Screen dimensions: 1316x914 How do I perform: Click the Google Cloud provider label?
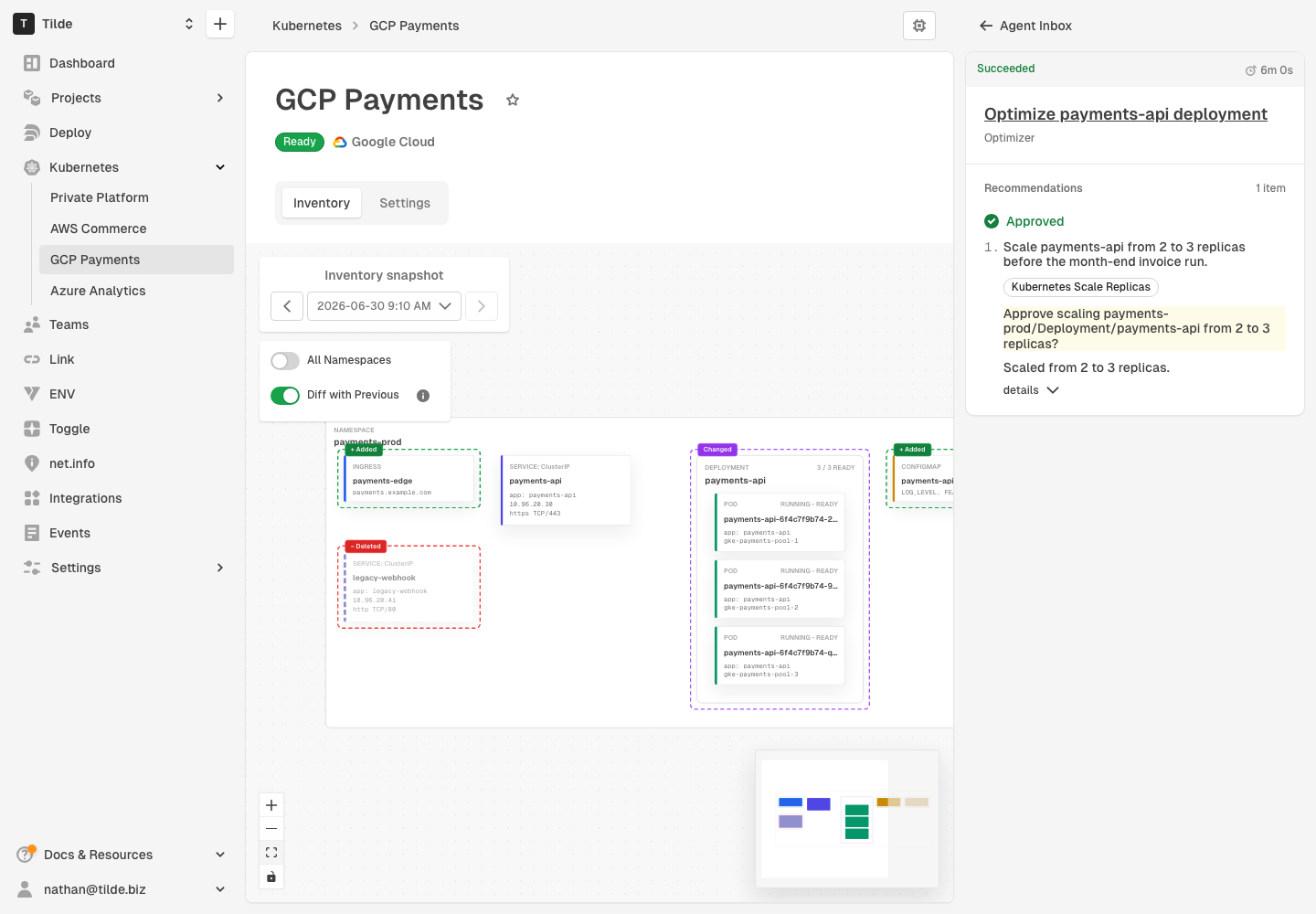point(384,142)
